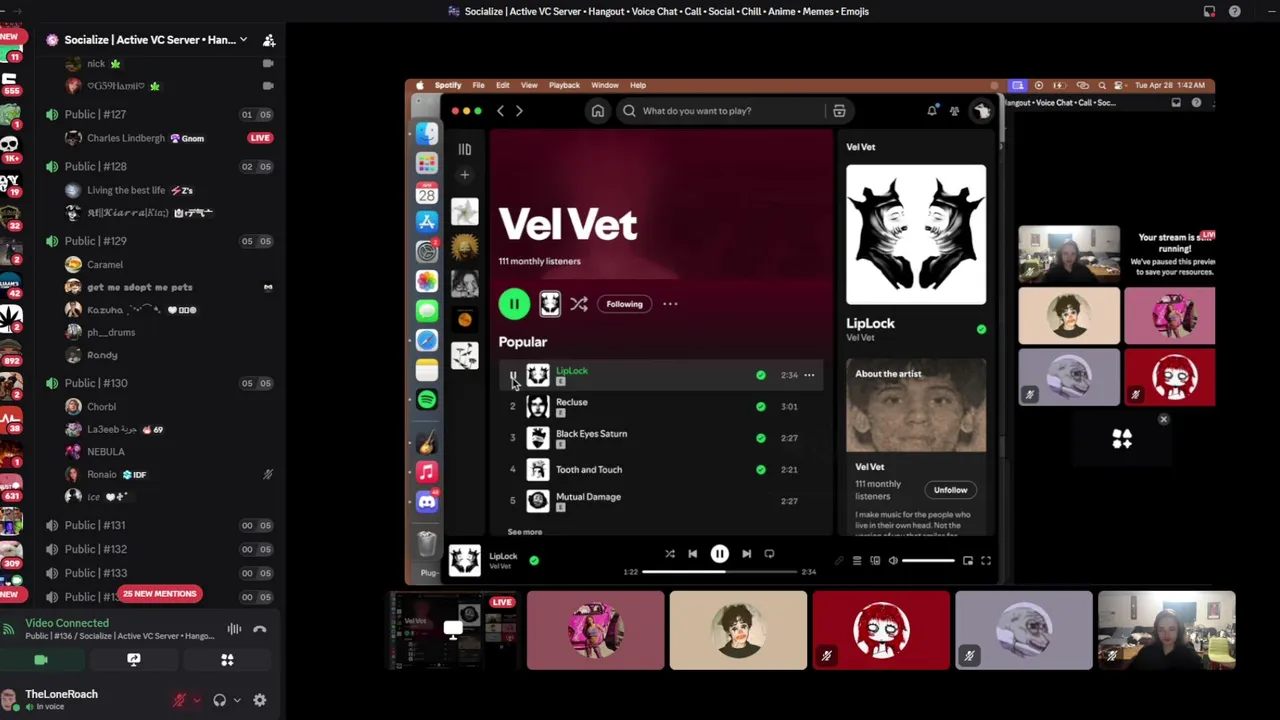The width and height of the screenshot is (1280, 720).
Task: Open the Window menu
Action: [604, 85]
